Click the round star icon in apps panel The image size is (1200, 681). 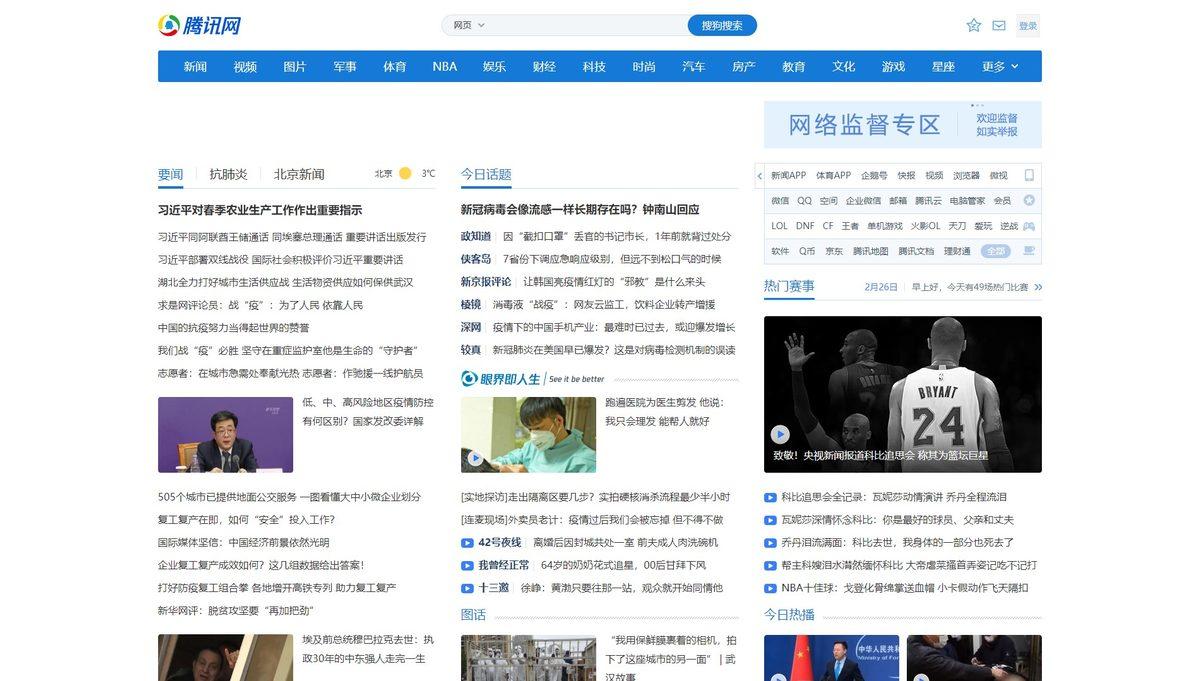click(x=1029, y=200)
